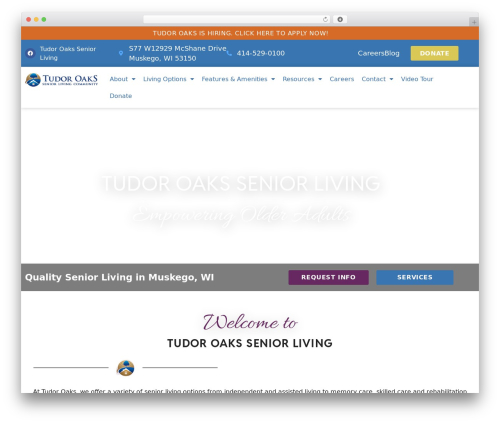Viewport: 500px width, 423px height.
Task: Expand the About dropdown arrow
Action: click(x=133, y=79)
